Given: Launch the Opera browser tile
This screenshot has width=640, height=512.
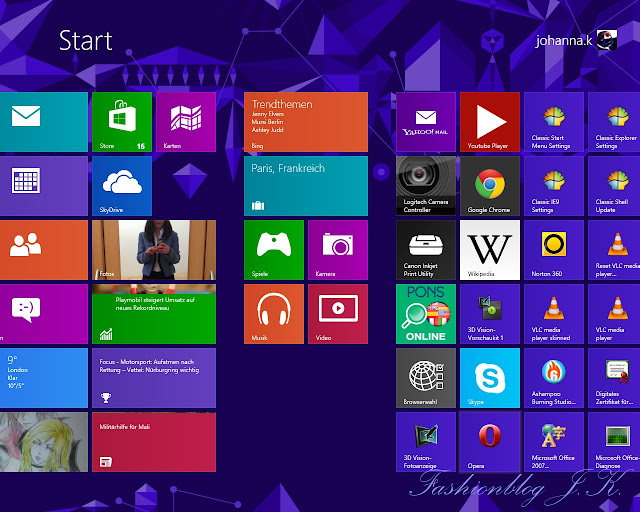Looking at the screenshot, I should point(490,442).
